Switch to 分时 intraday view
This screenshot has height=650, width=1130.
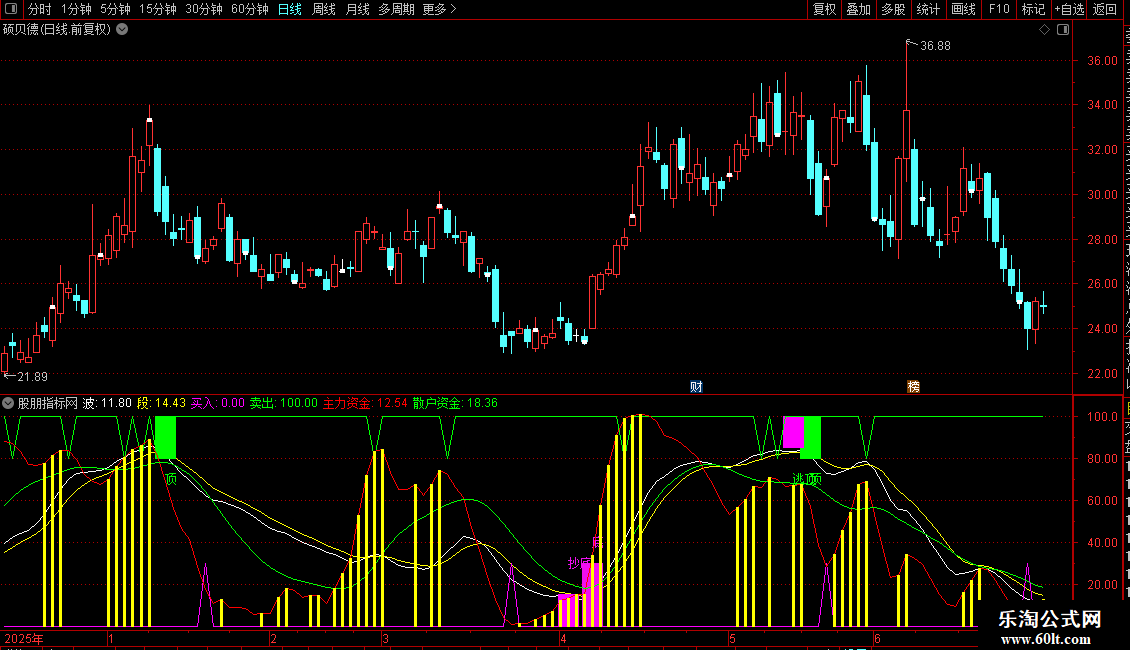click(40, 9)
